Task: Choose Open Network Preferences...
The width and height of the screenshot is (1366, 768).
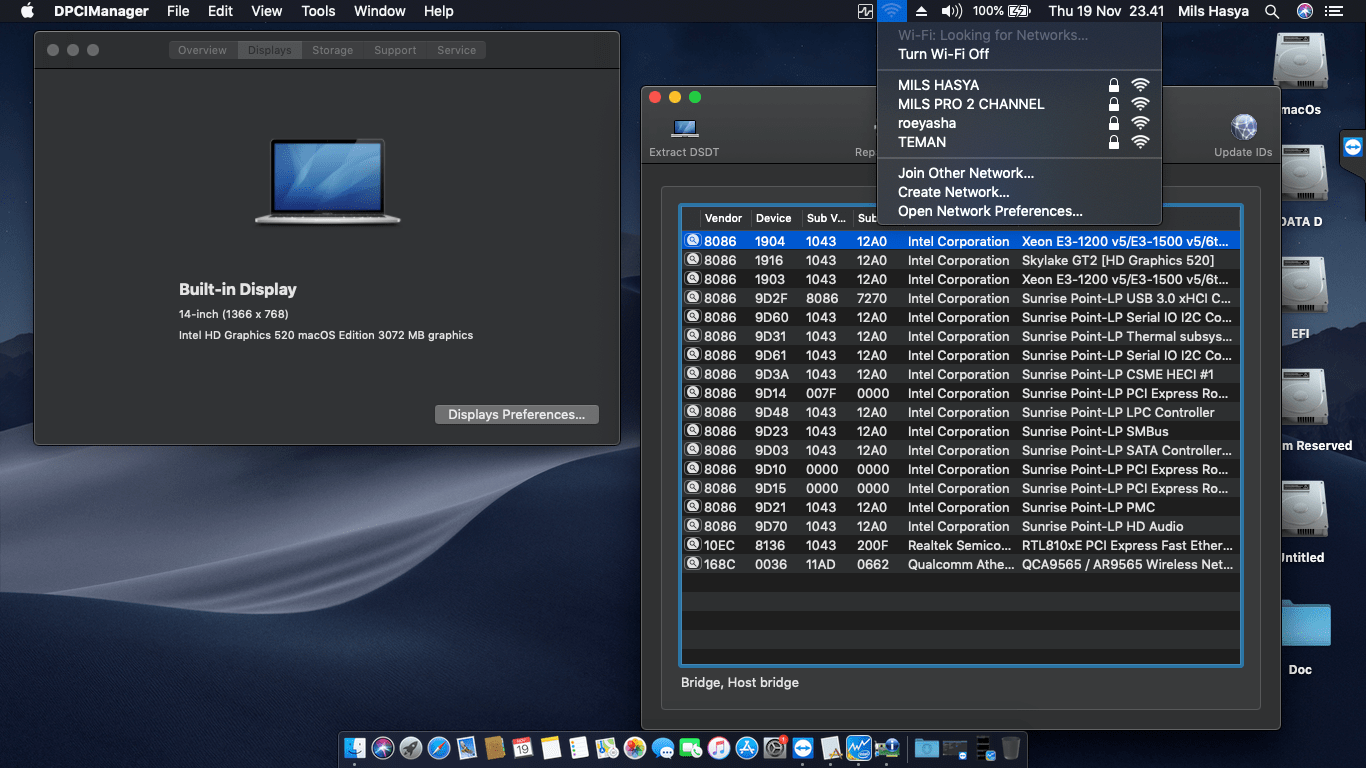Action: (x=1019, y=211)
